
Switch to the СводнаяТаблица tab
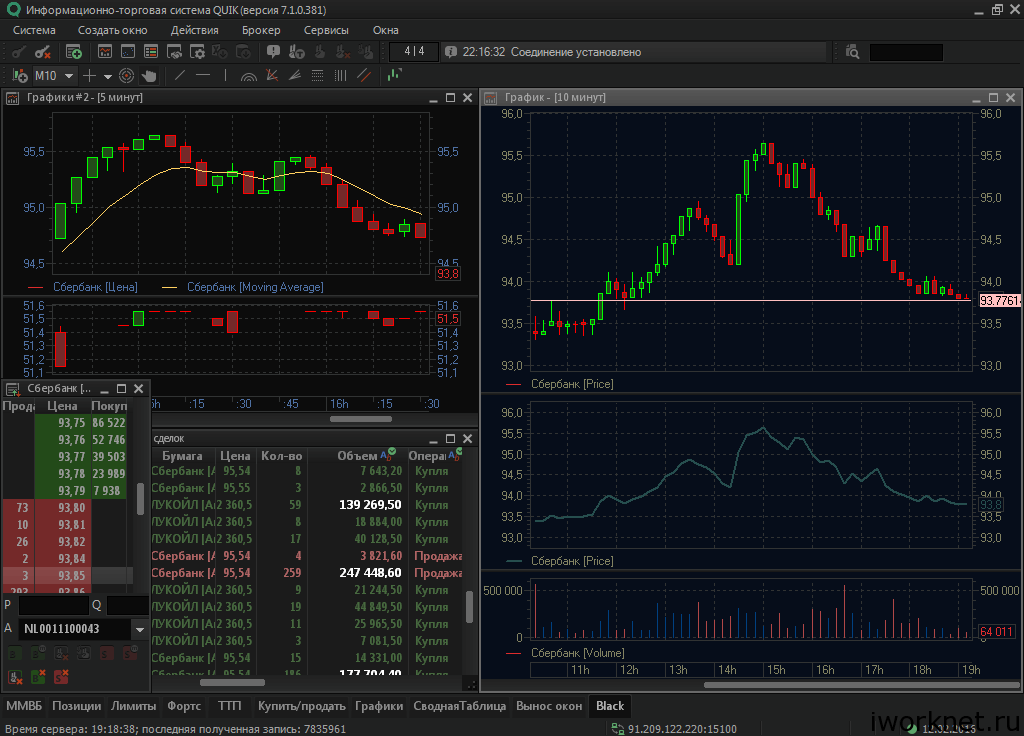coord(460,706)
